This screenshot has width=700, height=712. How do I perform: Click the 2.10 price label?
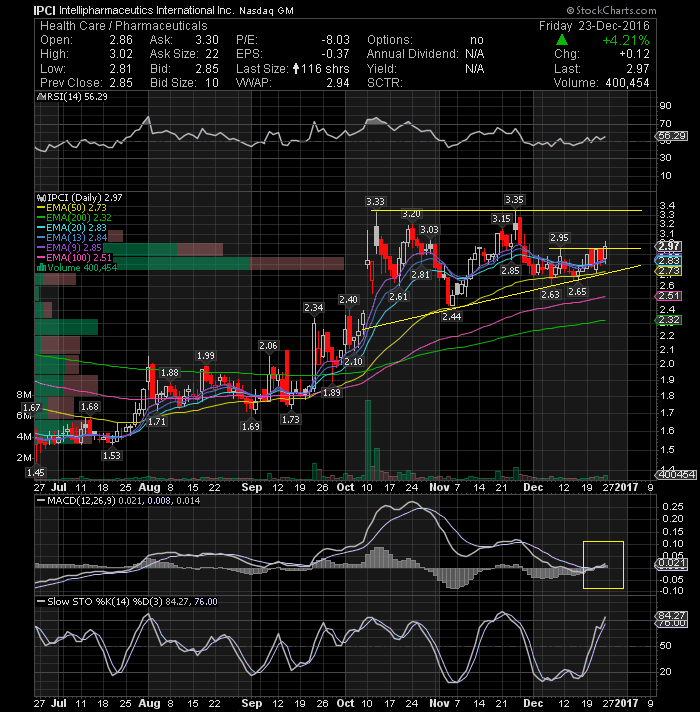[353, 361]
